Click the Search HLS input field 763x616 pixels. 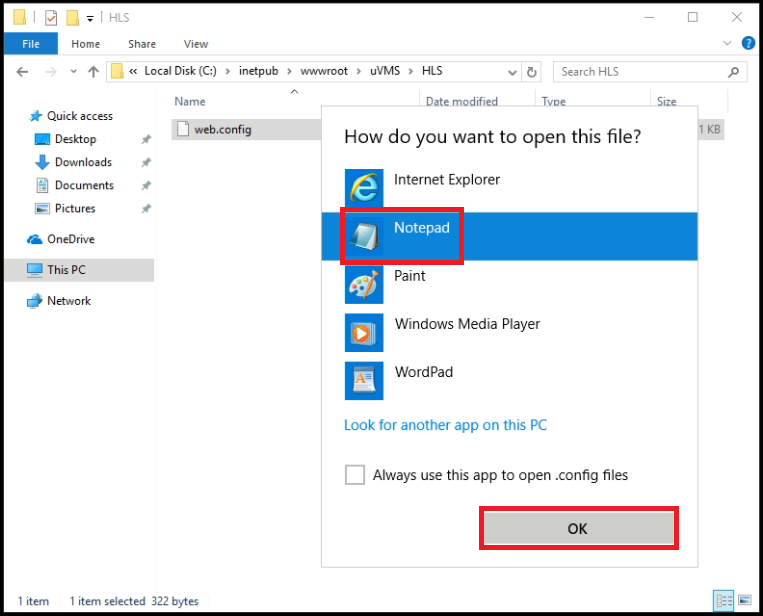tap(640, 72)
